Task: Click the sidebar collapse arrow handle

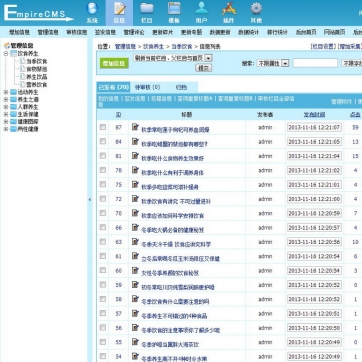Action: point(90,200)
